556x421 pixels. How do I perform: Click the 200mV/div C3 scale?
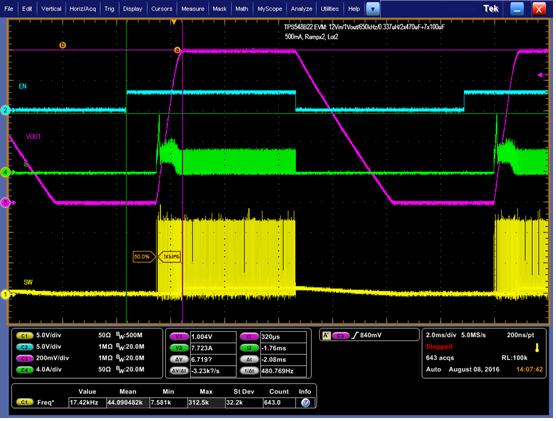tap(52, 358)
